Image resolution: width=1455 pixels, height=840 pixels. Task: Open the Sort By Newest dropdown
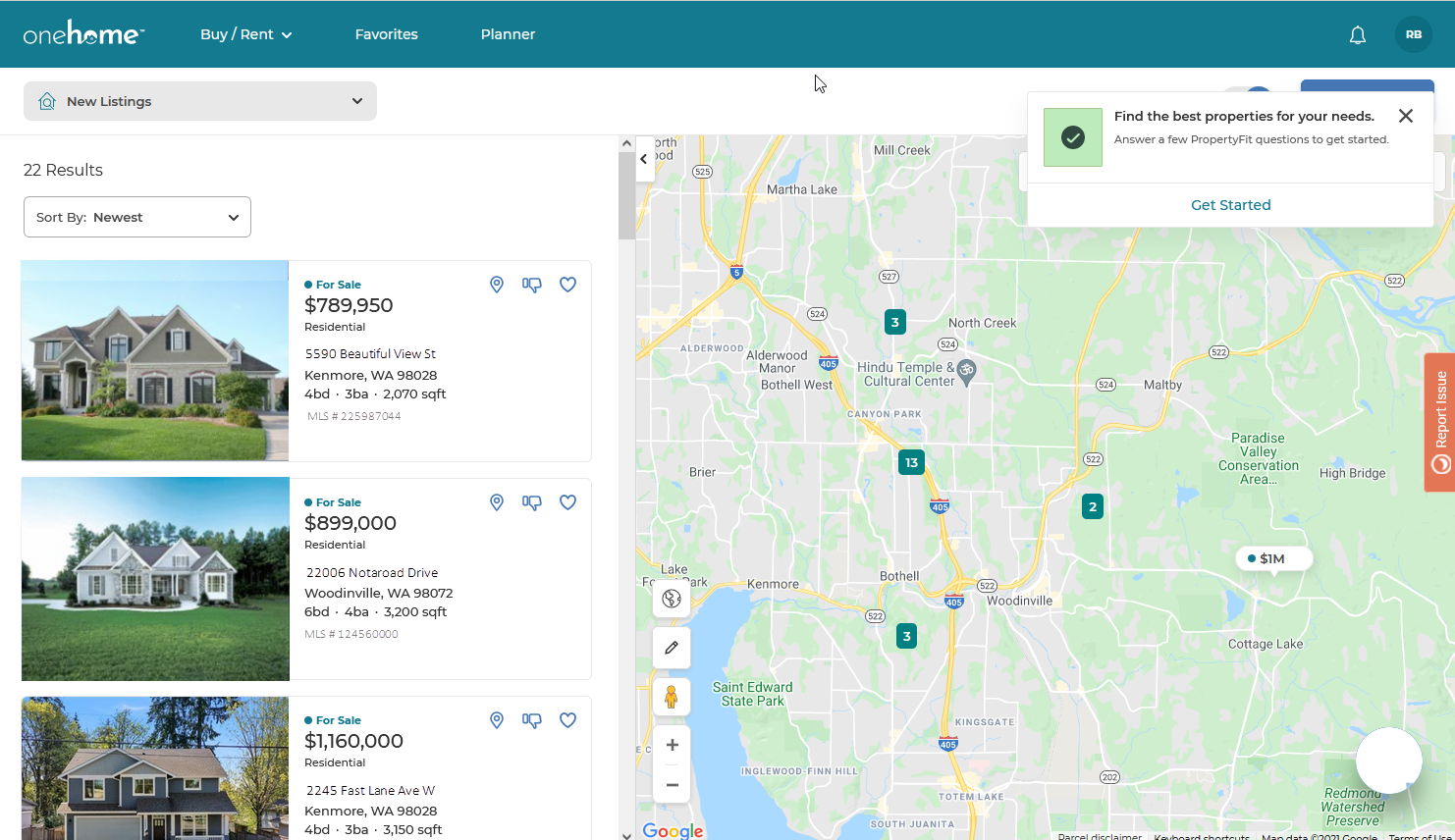[x=137, y=217]
